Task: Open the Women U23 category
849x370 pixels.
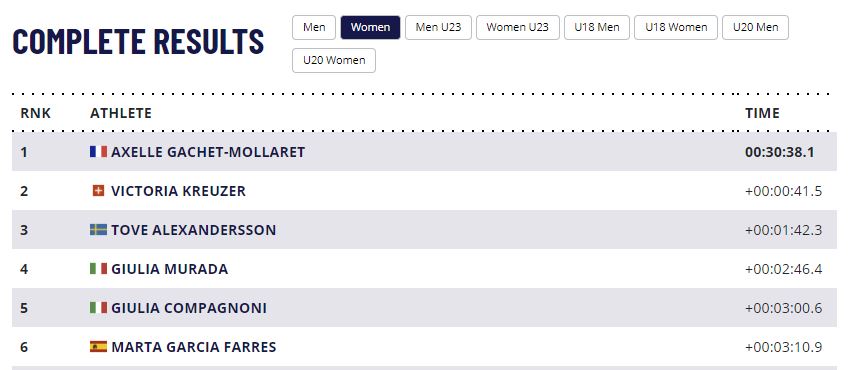Action: pos(518,28)
